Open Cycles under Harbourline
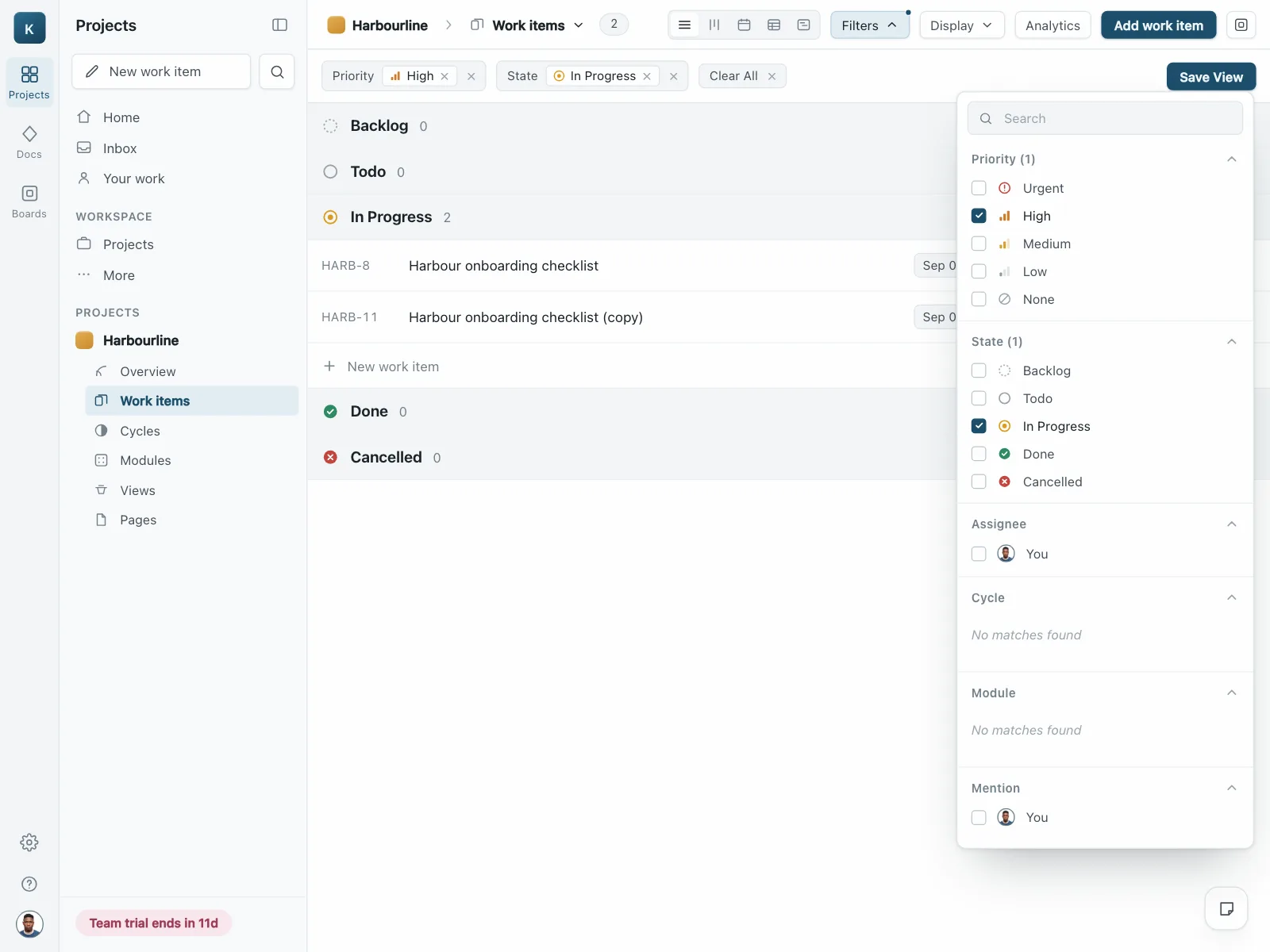This screenshot has width=1270, height=952. click(192, 431)
